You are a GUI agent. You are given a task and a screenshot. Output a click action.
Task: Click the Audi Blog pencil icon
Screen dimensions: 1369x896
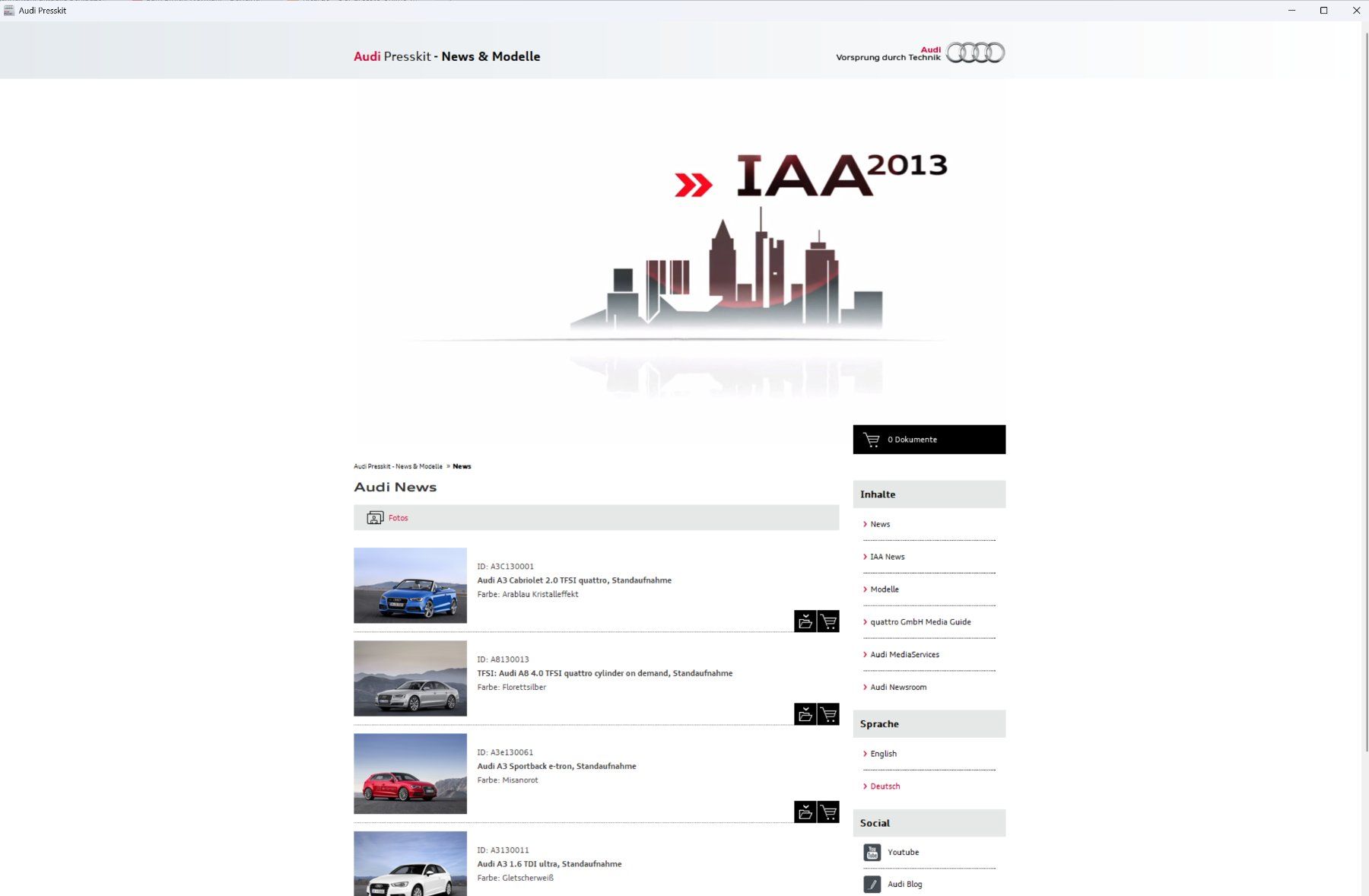[x=872, y=884]
